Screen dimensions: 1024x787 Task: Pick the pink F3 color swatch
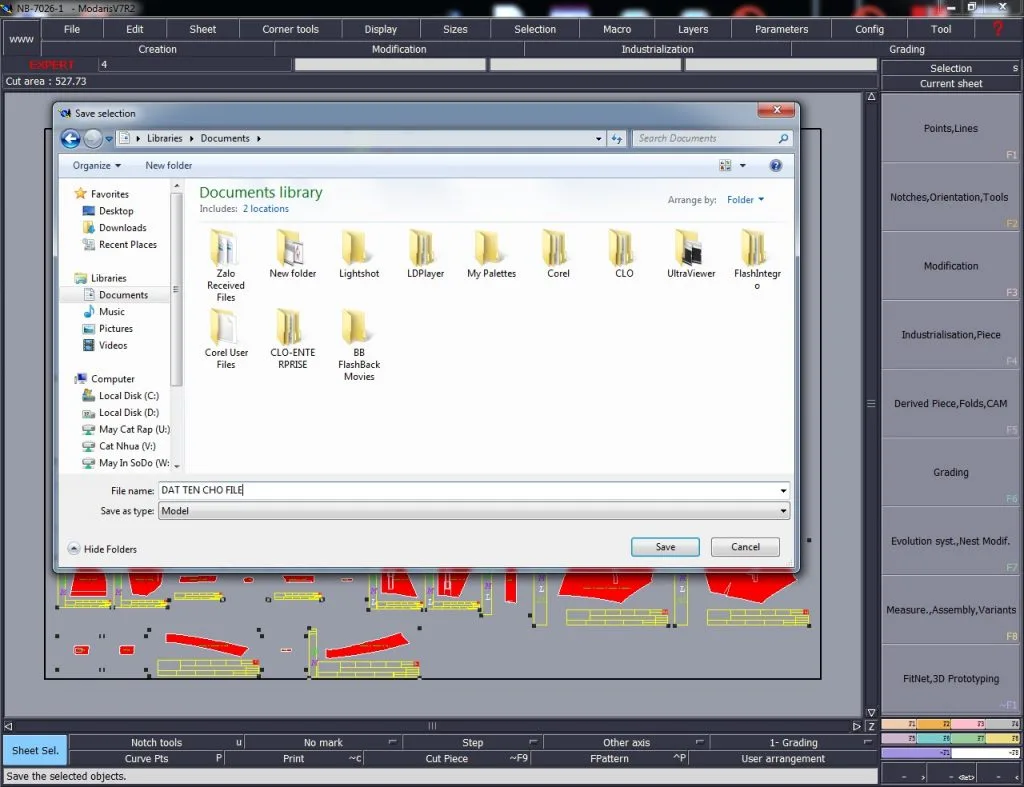(x=968, y=724)
